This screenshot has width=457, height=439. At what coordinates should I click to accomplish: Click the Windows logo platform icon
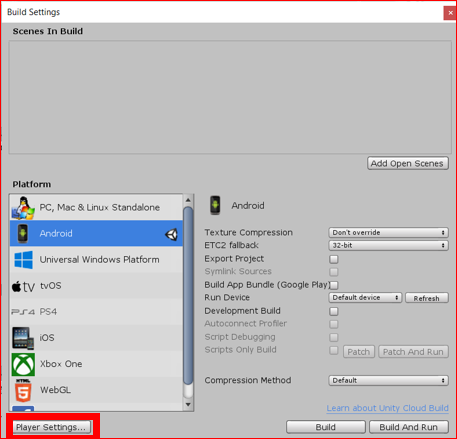(23, 260)
